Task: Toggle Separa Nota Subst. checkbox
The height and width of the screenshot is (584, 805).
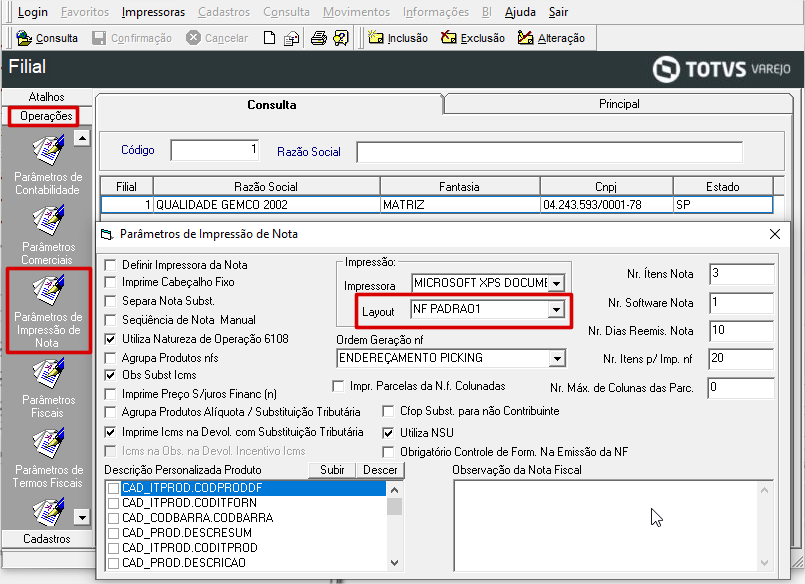Action: coord(110,301)
